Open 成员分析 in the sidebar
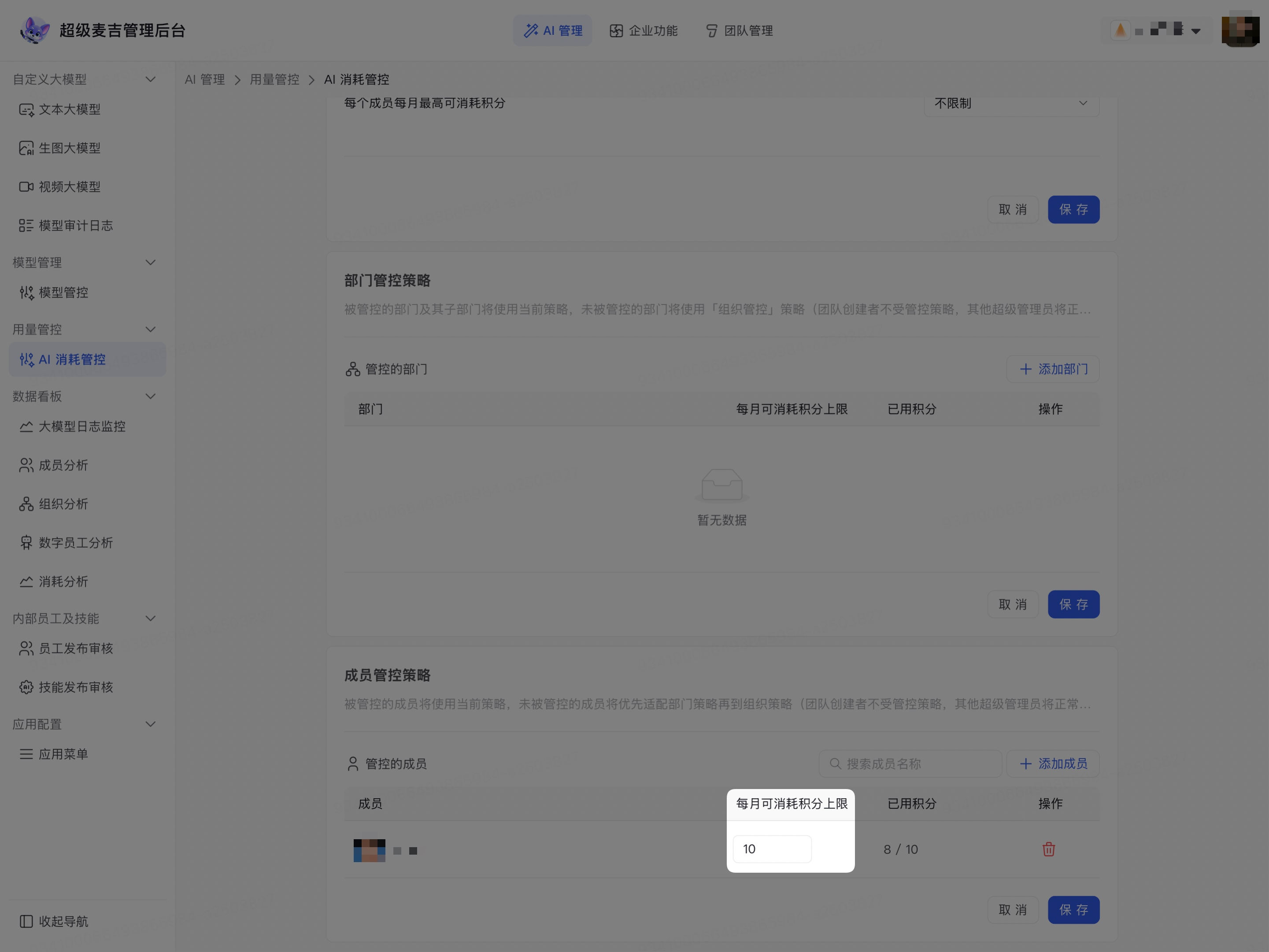The height and width of the screenshot is (952, 1269). click(x=87, y=465)
